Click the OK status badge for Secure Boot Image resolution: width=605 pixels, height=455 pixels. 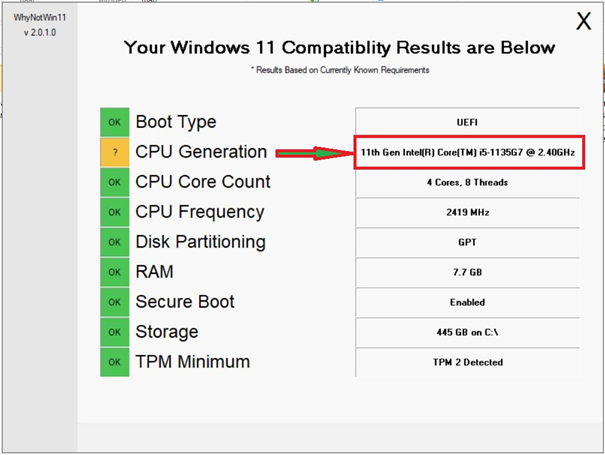coord(115,302)
